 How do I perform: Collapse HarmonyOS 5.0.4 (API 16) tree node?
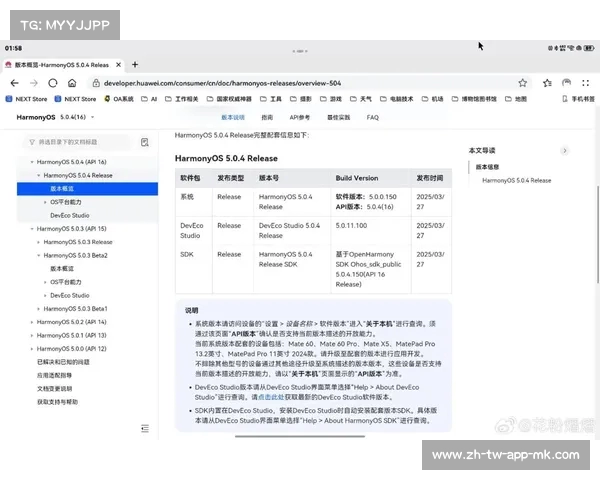point(32,162)
